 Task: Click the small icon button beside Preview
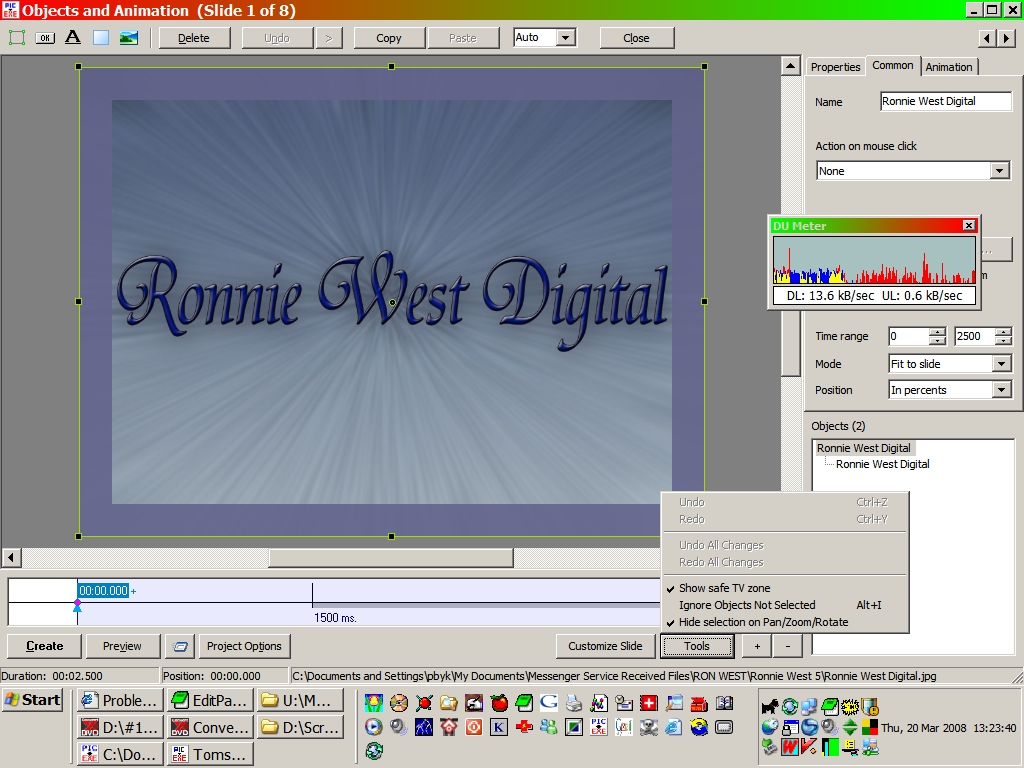(x=180, y=646)
